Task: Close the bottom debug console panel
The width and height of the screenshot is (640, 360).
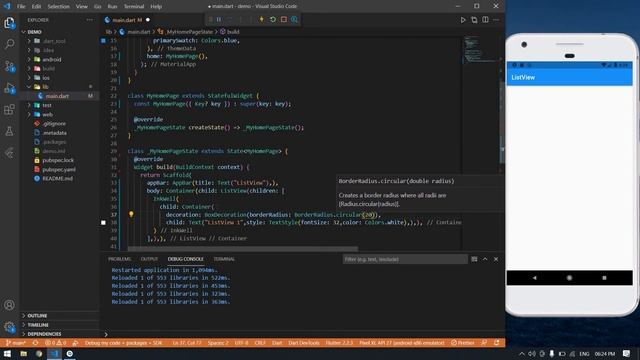Action: pos(496,259)
